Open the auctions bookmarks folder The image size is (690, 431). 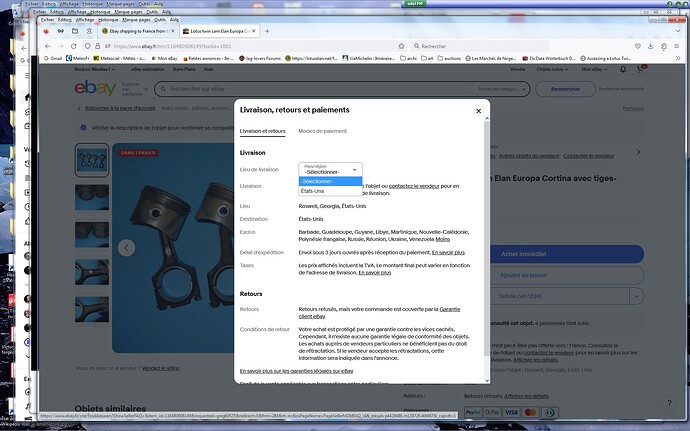tap(449, 58)
